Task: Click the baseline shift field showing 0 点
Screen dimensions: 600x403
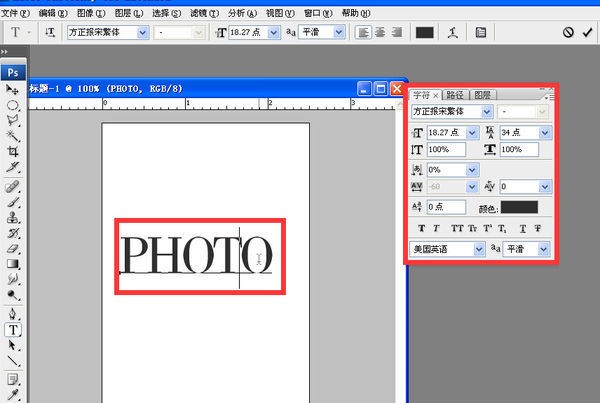Action: tap(445, 207)
